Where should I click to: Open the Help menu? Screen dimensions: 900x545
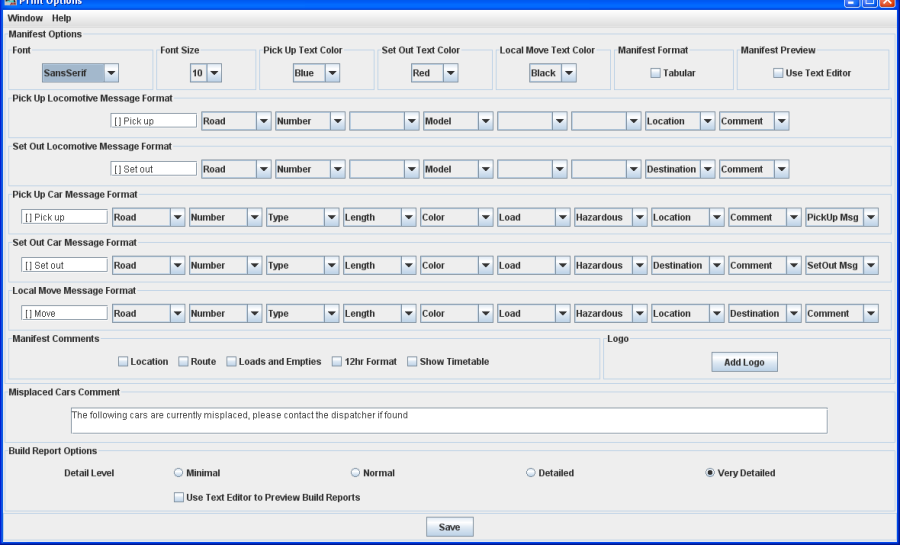[61, 18]
